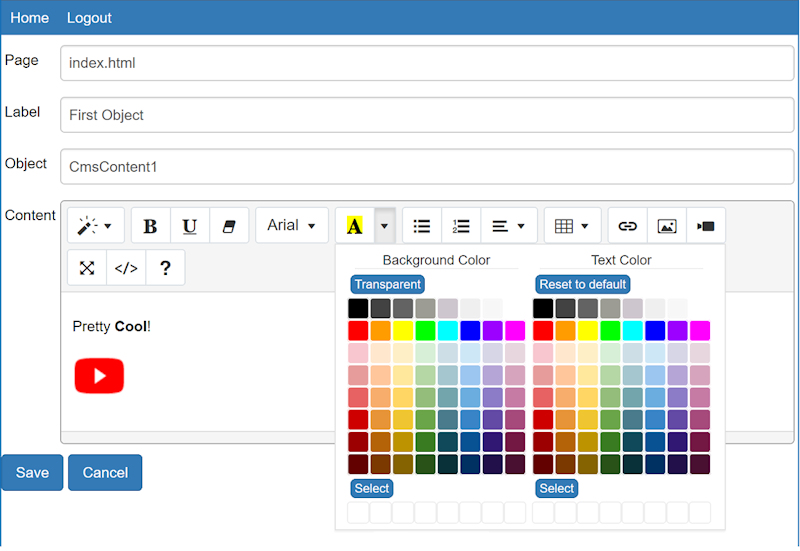Toggle fullscreen editor mode
This screenshot has height=551, width=800.
87,268
